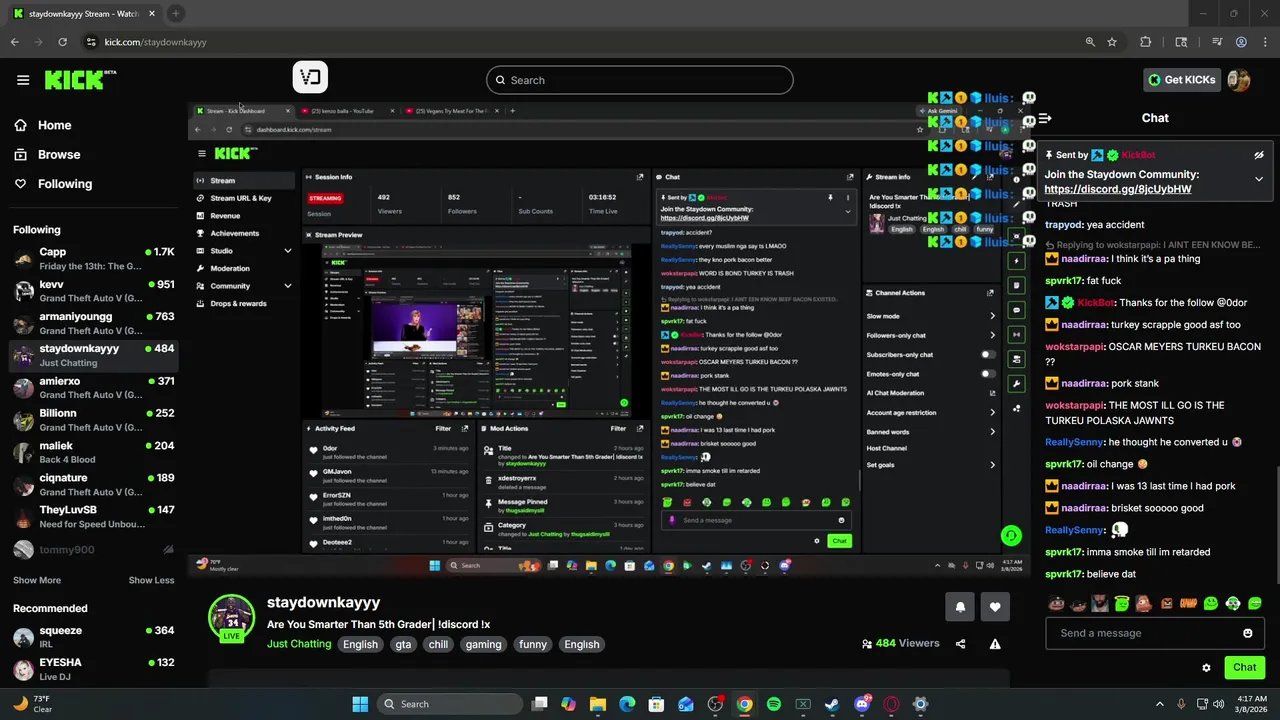Open EYESHA in Recommended channels
The height and width of the screenshot is (720, 1280).
tap(94, 669)
